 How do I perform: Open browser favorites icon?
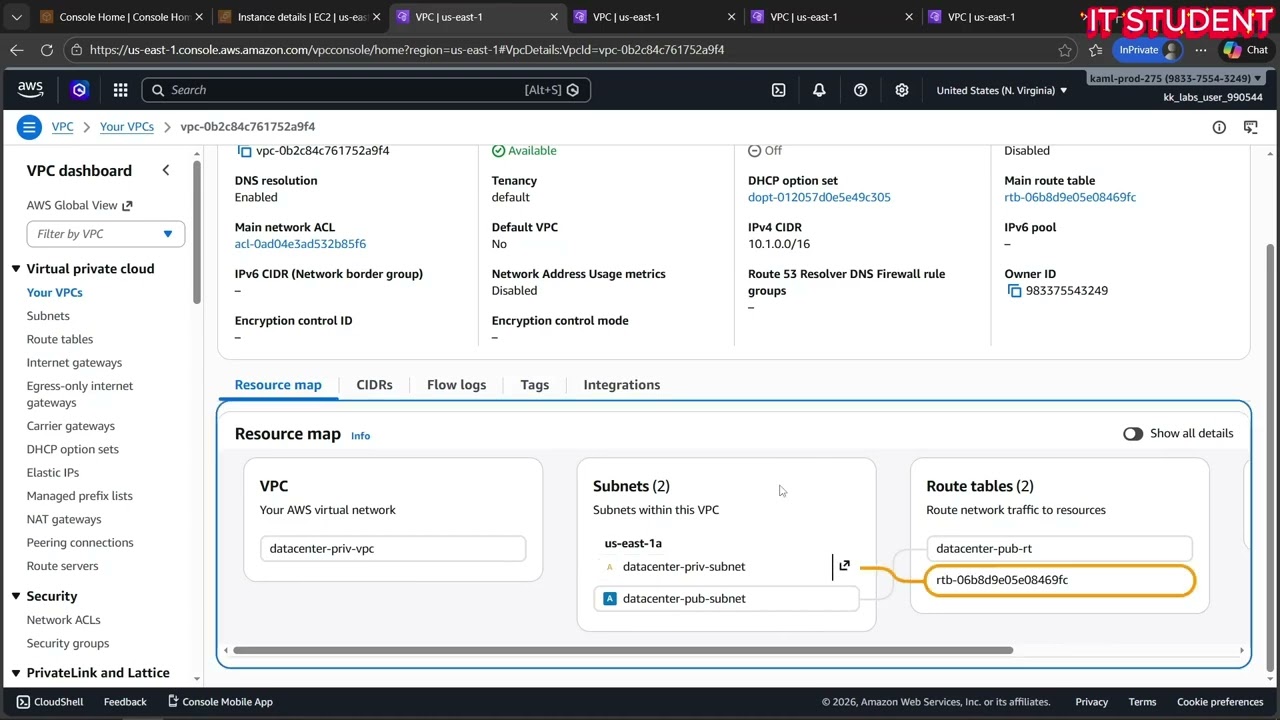[1096, 50]
